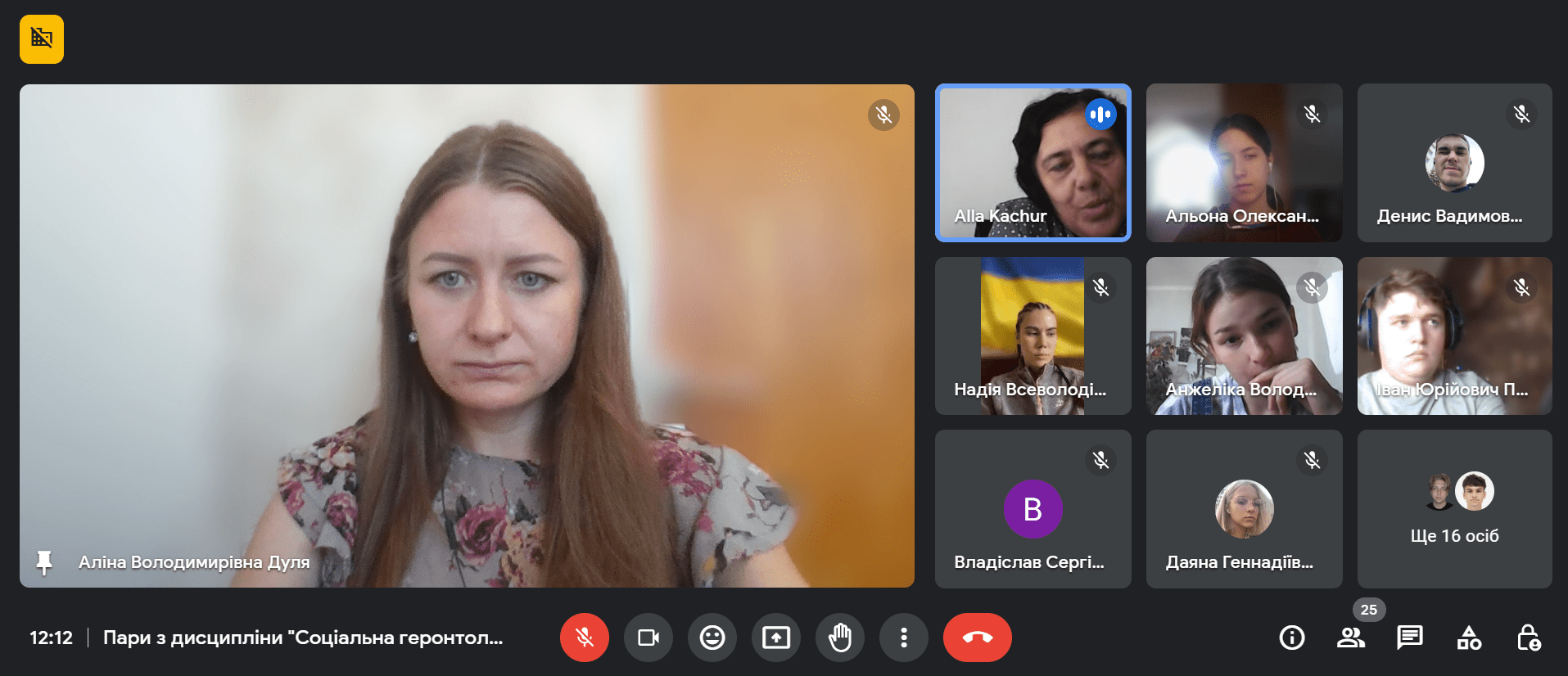This screenshot has width=1568, height=676.
Task: Expand the 'Ще 16 осіб' tile
Action: click(1454, 508)
